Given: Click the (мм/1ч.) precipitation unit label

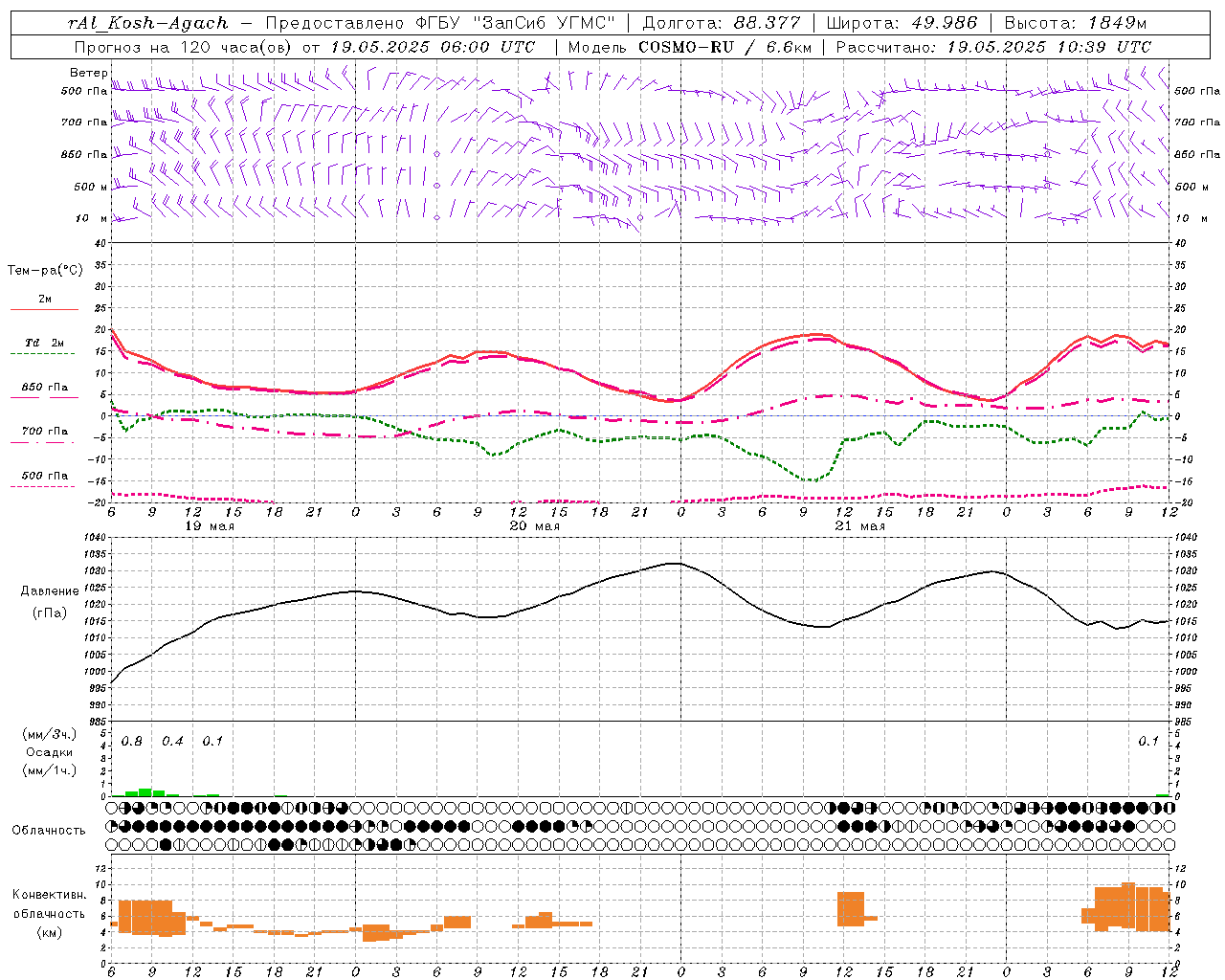Looking at the screenshot, I should click(50, 770).
